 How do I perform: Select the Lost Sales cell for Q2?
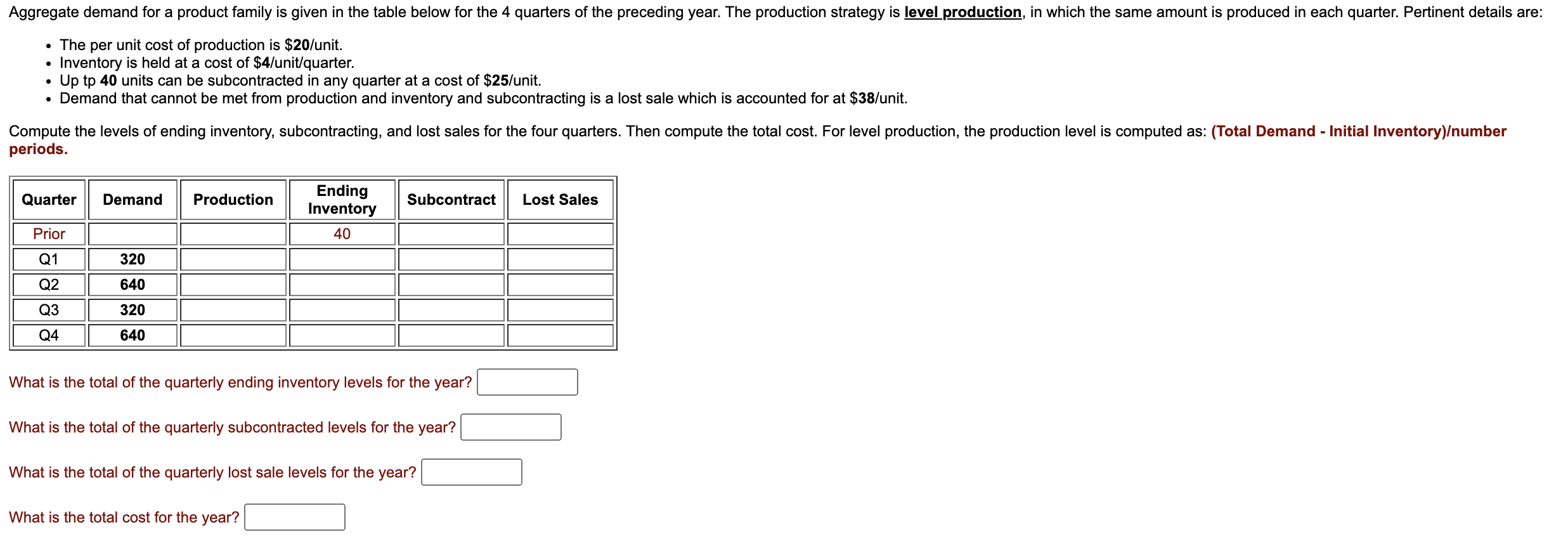click(560, 284)
